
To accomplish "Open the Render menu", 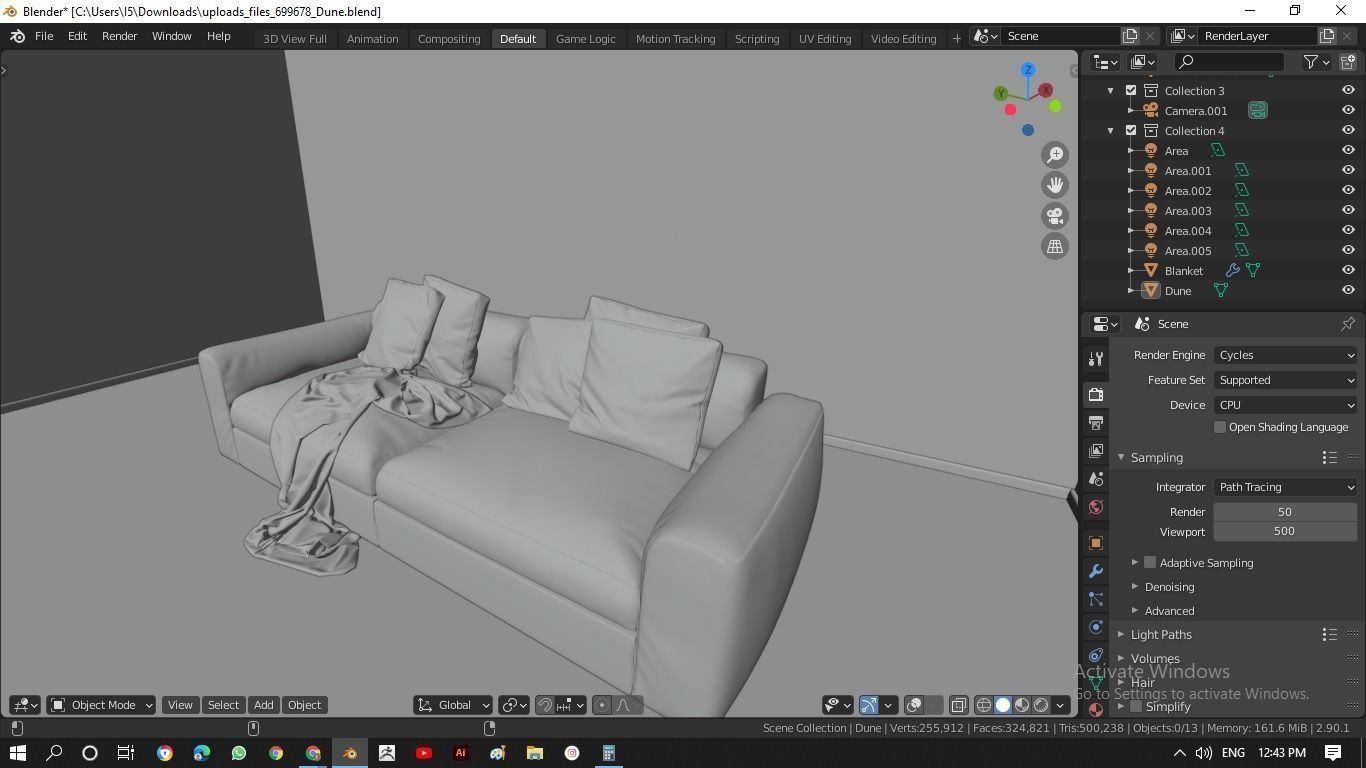I will tap(119, 36).
